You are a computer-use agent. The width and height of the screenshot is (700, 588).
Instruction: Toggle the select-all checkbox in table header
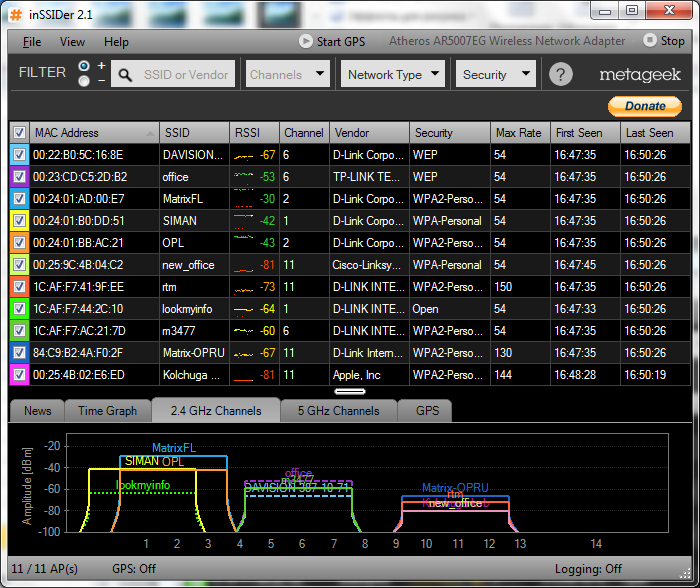tap(19, 133)
